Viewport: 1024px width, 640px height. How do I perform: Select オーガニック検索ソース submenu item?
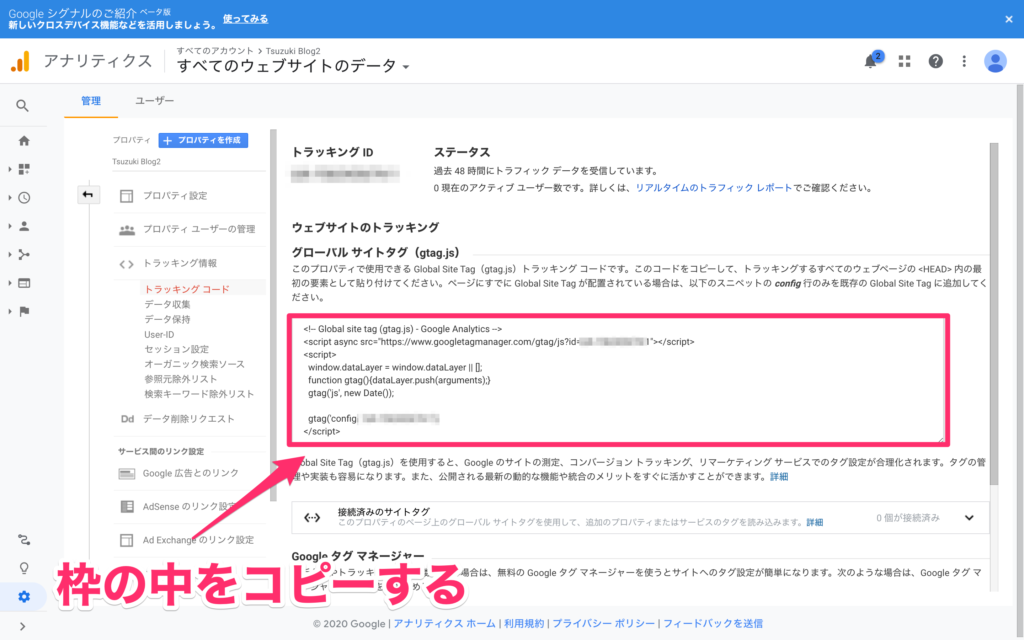(x=195, y=364)
